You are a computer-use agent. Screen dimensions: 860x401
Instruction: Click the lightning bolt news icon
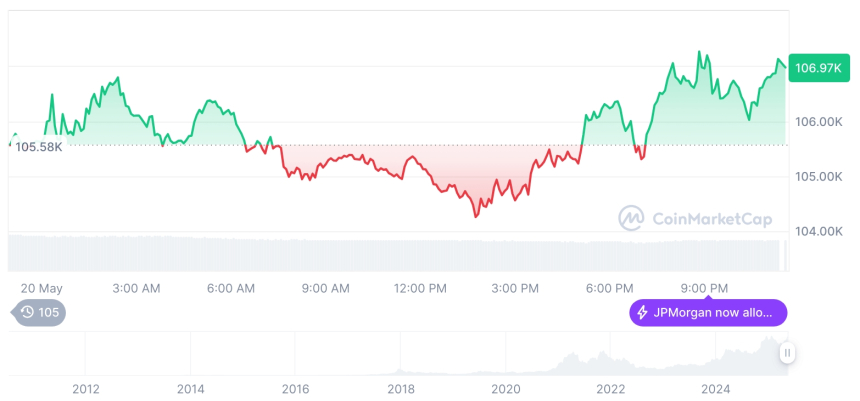[x=642, y=313]
